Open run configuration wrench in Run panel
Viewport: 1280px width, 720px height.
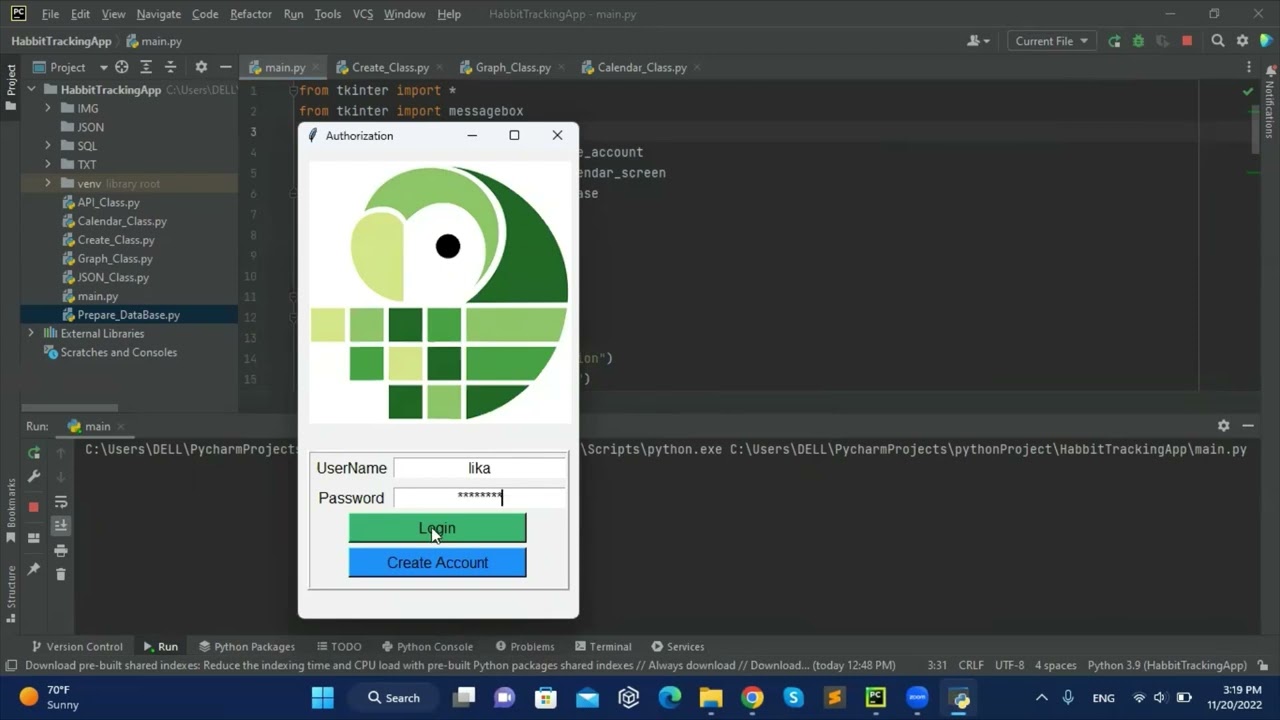pyautogui.click(x=34, y=477)
